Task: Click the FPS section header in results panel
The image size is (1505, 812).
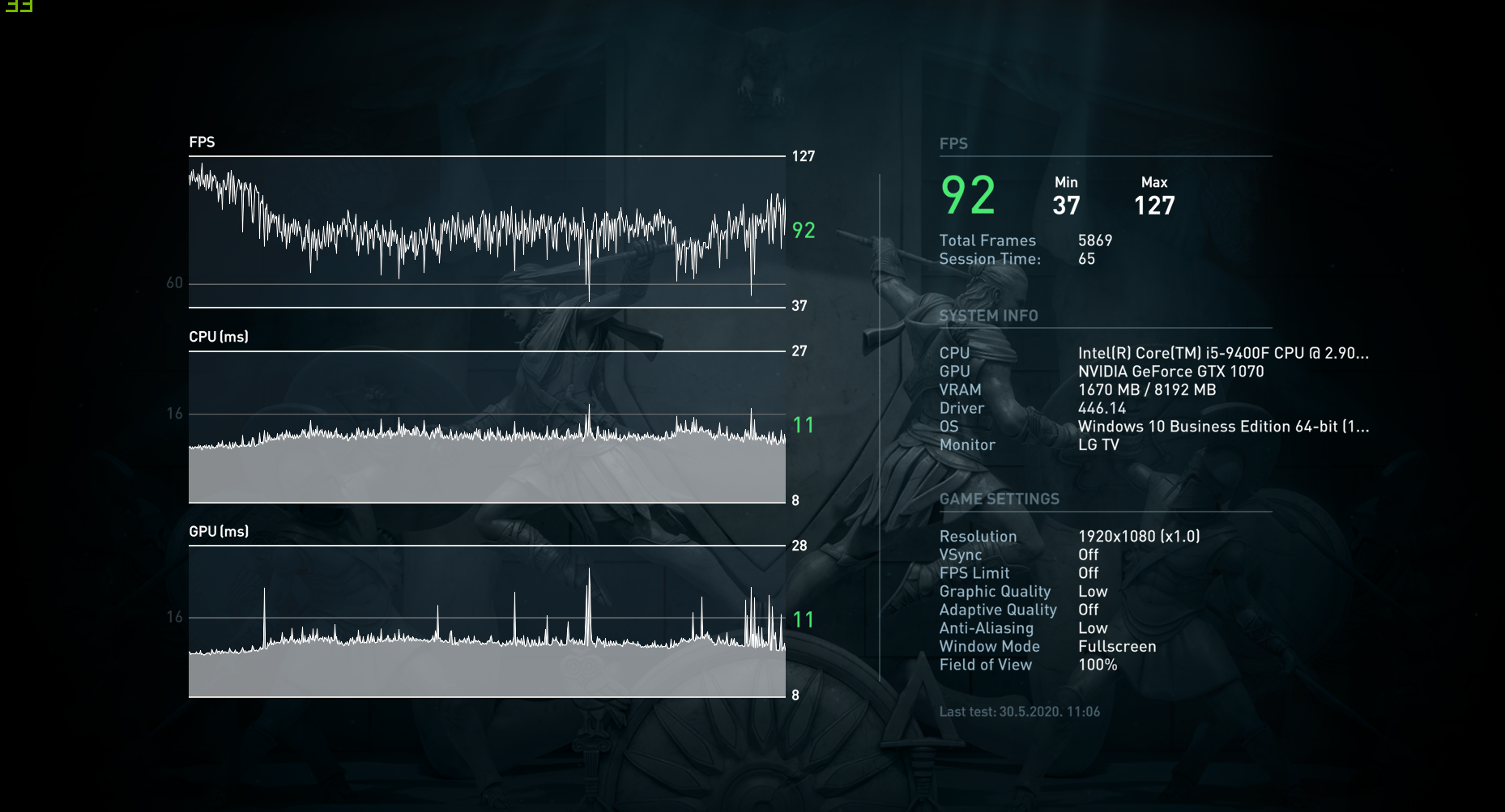Action: click(953, 143)
